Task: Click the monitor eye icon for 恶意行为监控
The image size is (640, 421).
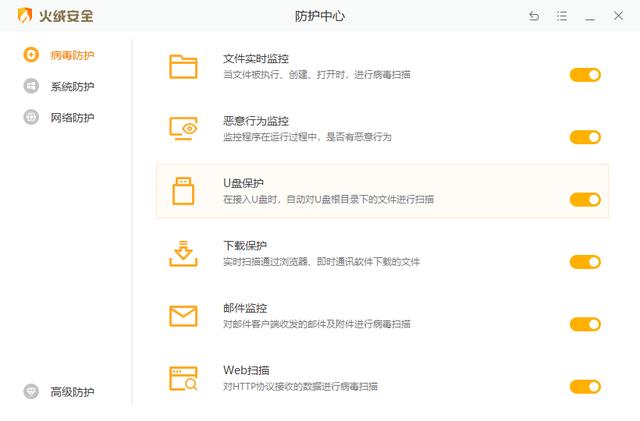Action: click(183, 129)
